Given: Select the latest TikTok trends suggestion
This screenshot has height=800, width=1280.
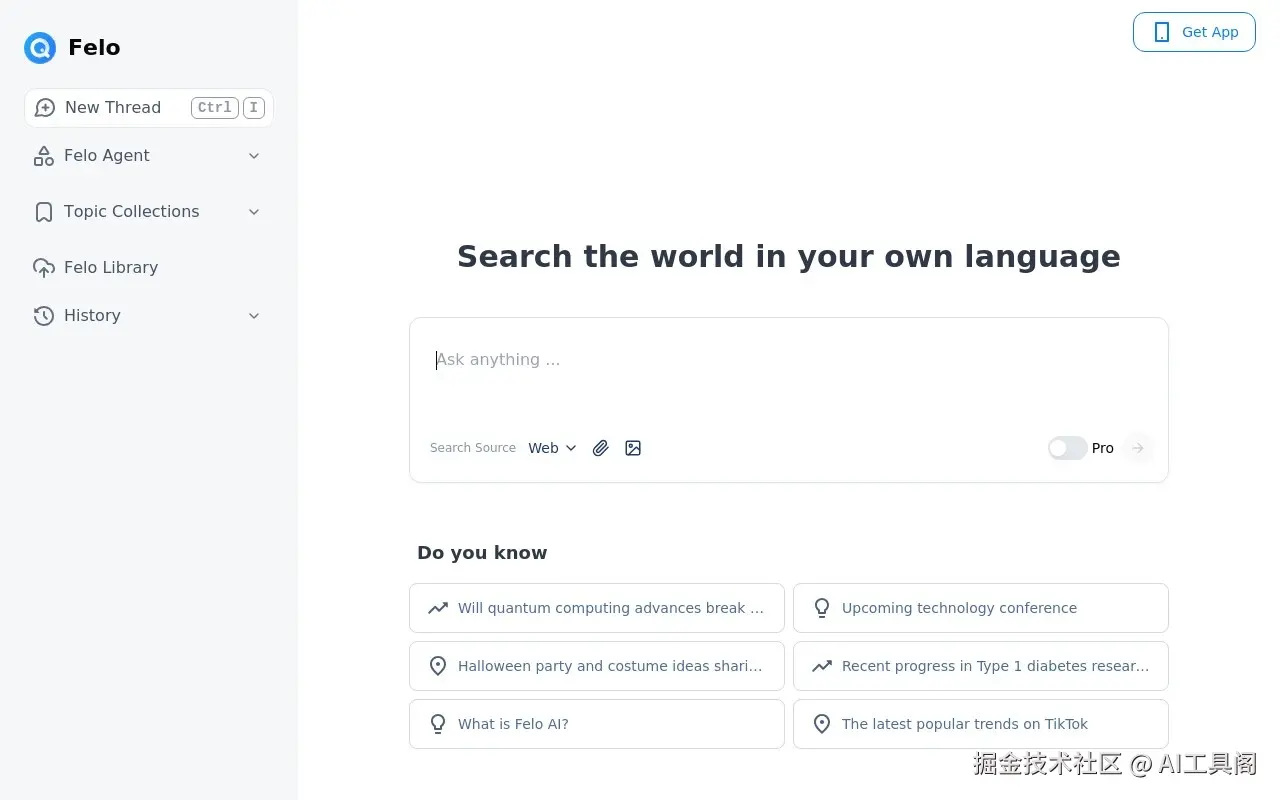Looking at the screenshot, I should coord(981,724).
